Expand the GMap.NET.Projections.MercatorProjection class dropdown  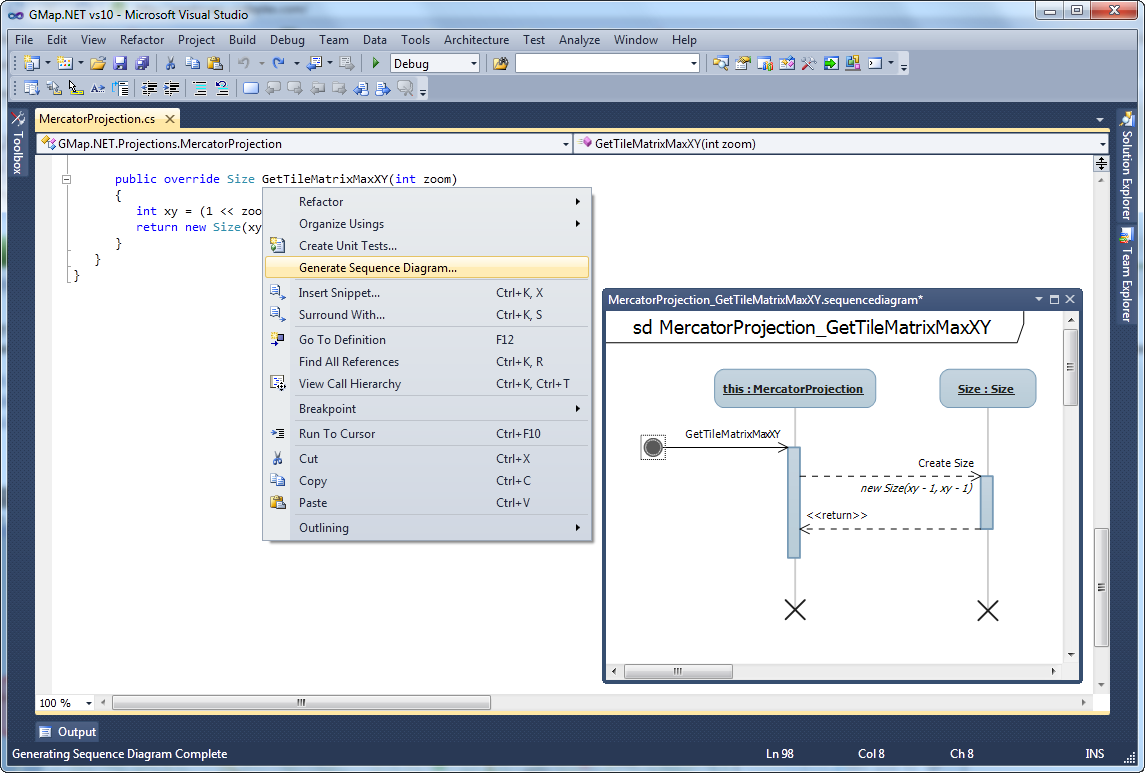point(566,144)
